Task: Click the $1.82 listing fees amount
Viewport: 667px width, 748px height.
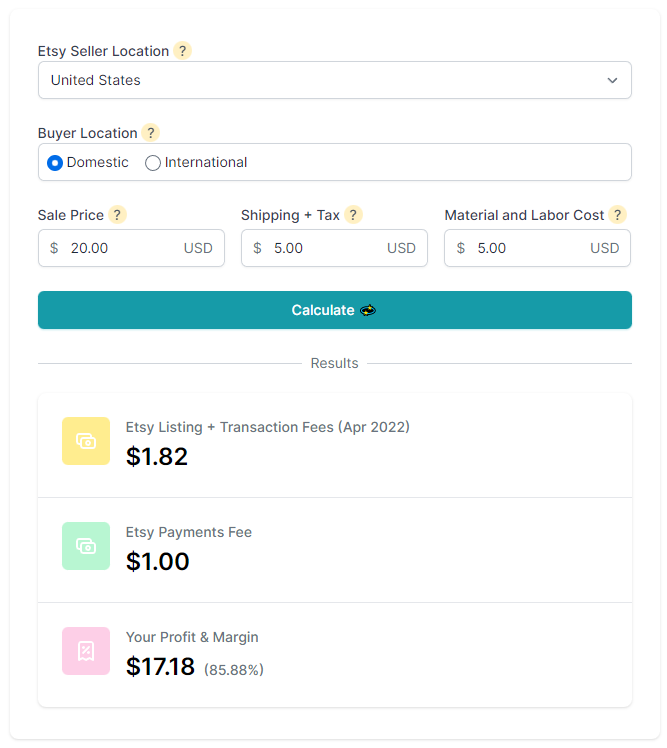Action: click(x=157, y=456)
